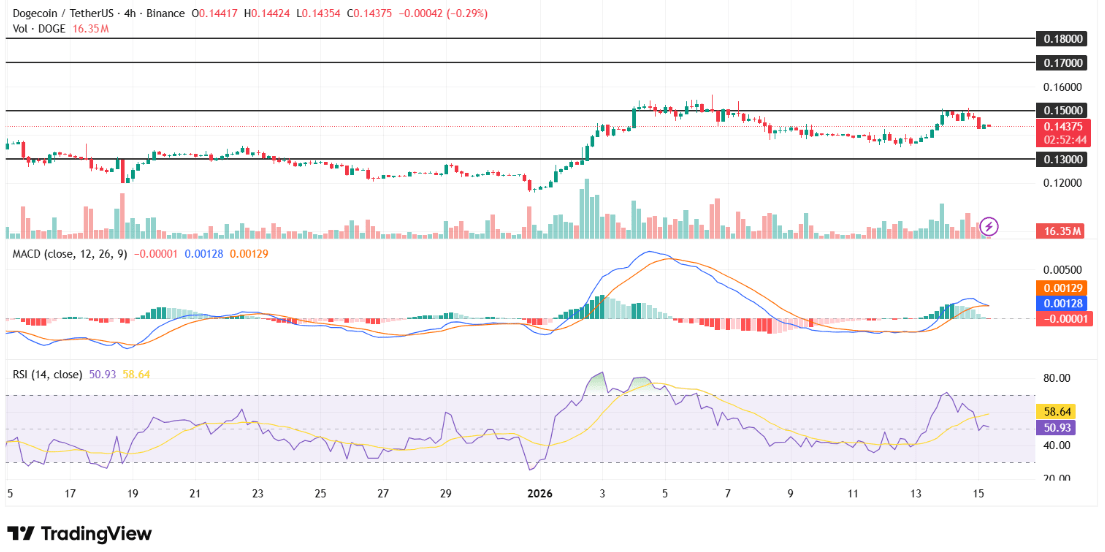Image resolution: width=1105 pixels, height=552 pixels.
Task: Click the blue 0.00128 MACD value label
Action: pyautogui.click(x=1063, y=303)
